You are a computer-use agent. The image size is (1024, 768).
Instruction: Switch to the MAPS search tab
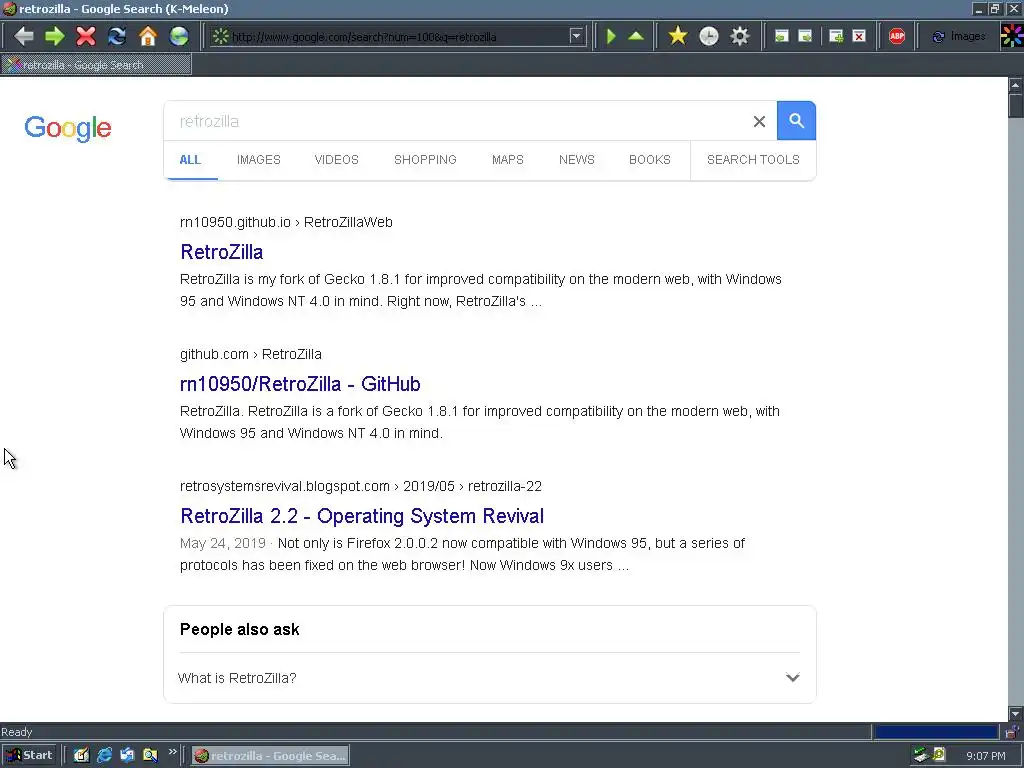point(507,160)
